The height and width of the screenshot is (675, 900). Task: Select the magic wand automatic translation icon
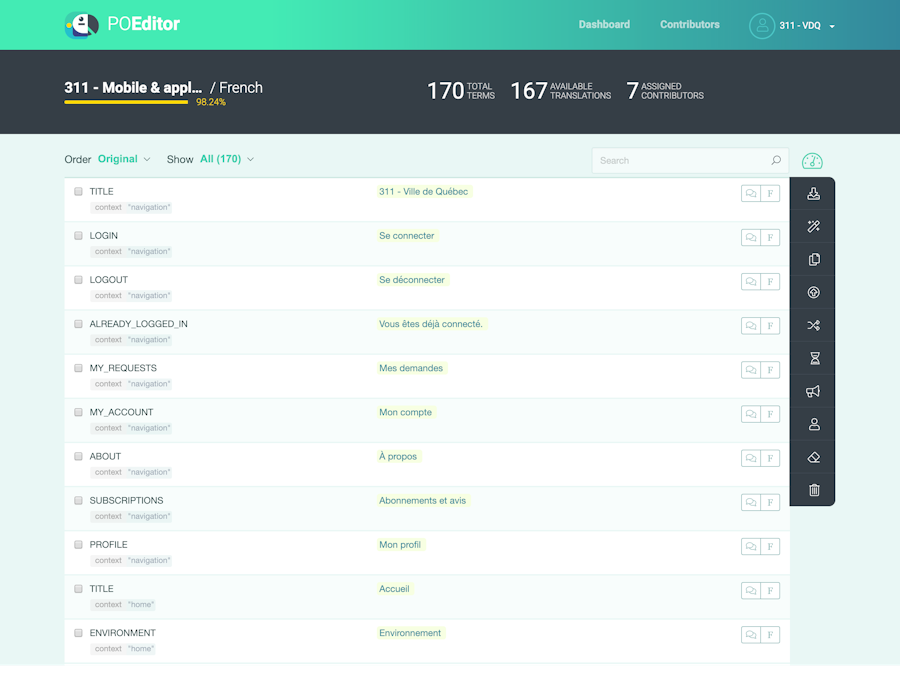pos(813,226)
